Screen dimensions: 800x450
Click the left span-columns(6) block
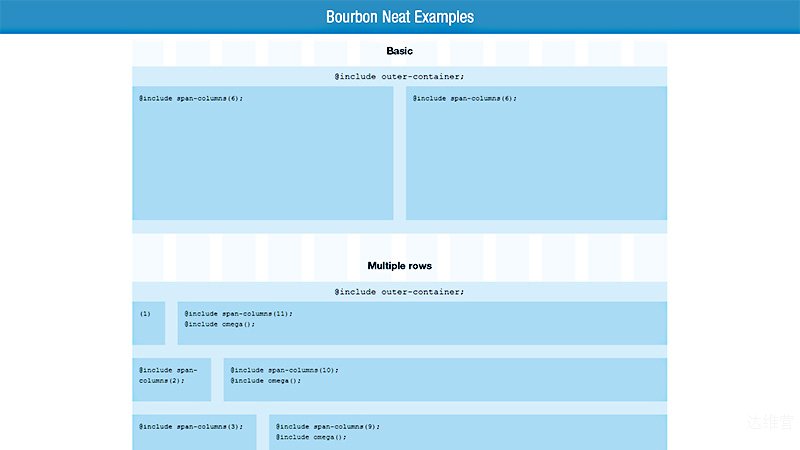point(263,153)
